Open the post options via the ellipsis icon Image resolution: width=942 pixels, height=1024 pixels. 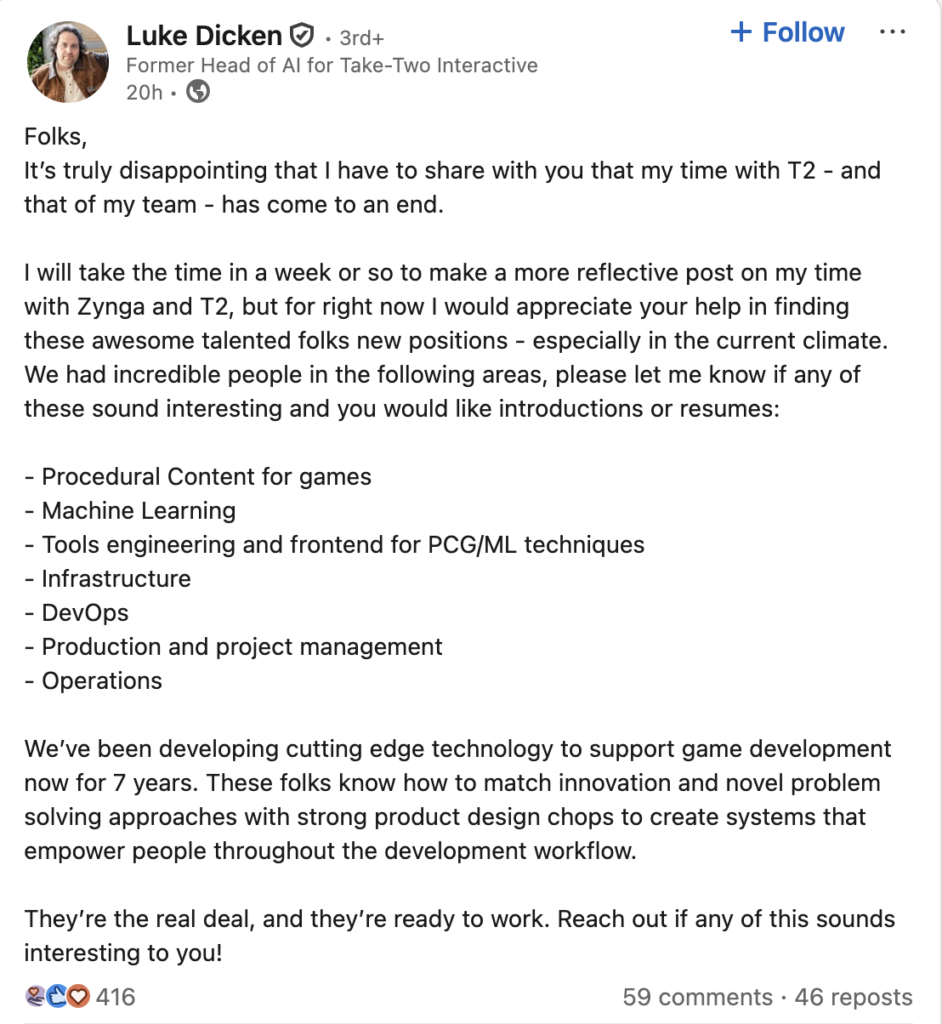pyautogui.click(x=893, y=31)
